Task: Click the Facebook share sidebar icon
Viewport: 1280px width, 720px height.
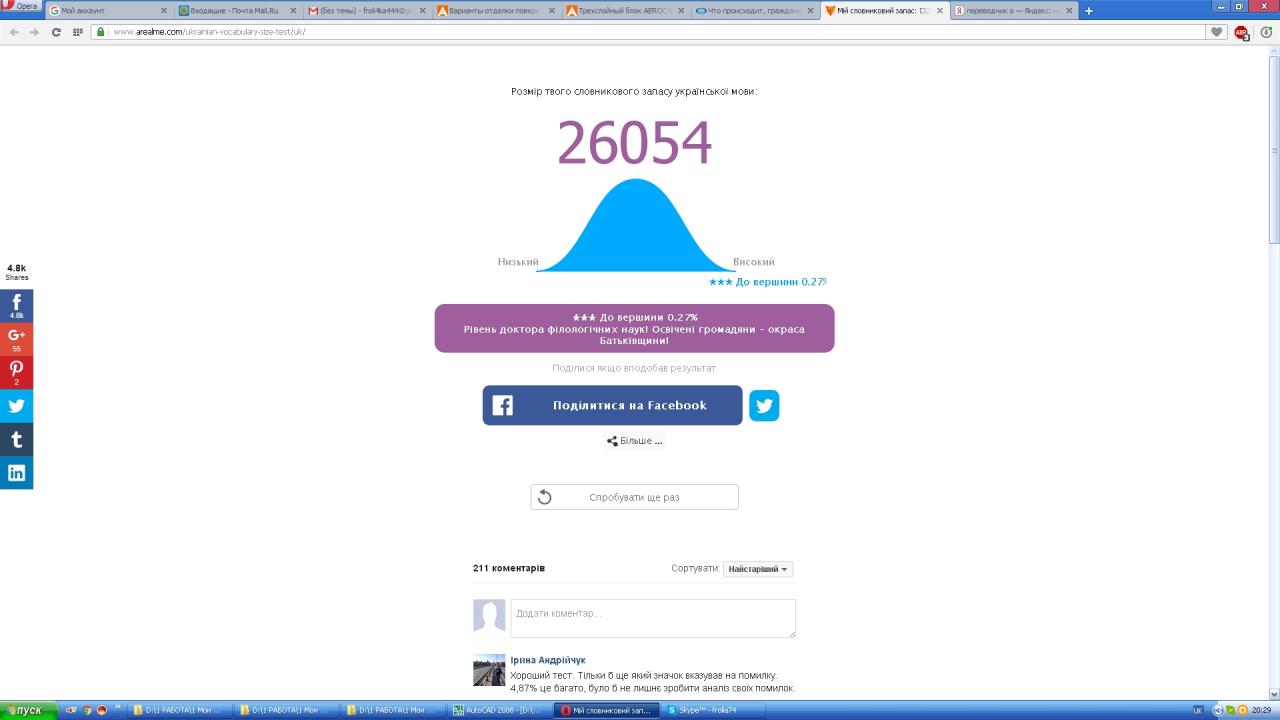Action: pyautogui.click(x=16, y=305)
